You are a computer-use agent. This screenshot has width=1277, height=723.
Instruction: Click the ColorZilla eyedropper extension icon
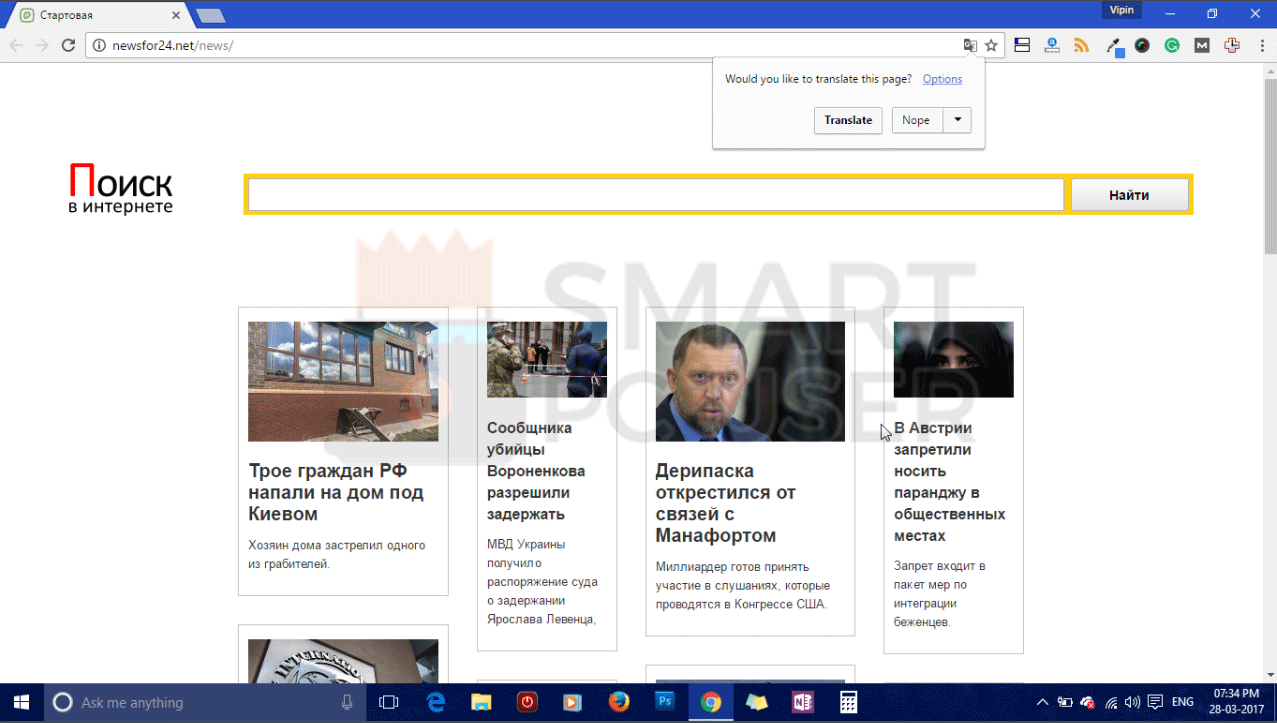(1112, 45)
